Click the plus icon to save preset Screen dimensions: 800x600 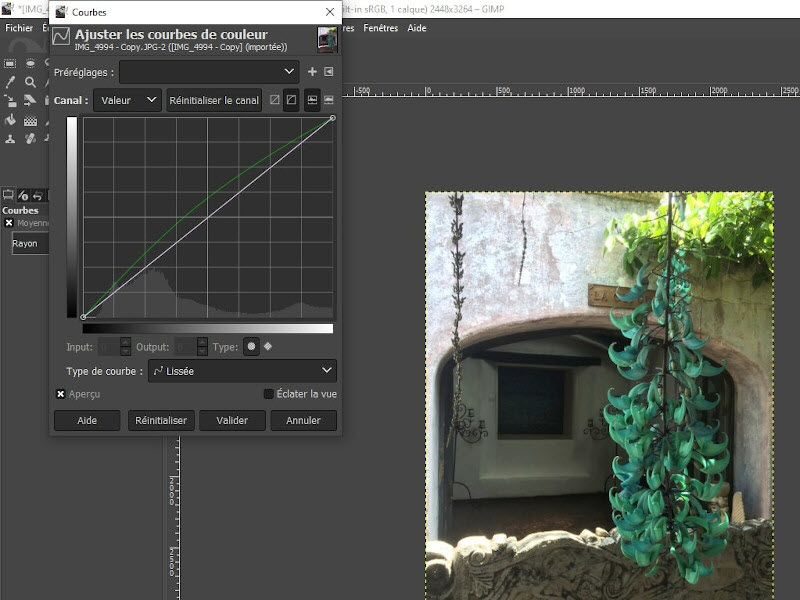[x=312, y=72]
